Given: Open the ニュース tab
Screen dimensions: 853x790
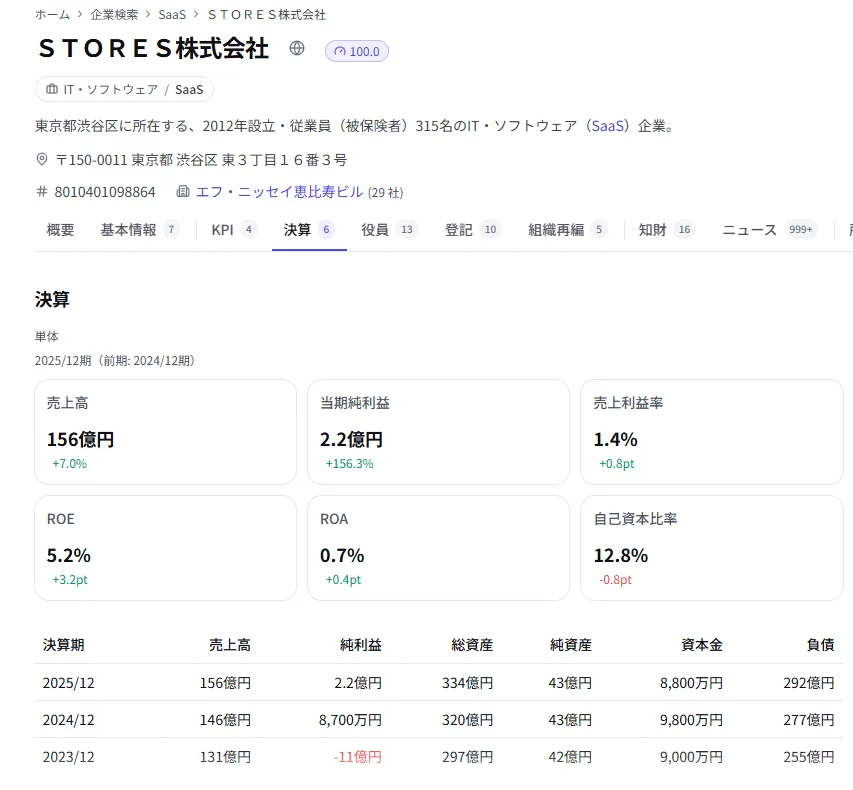Looking at the screenshot, I should pyautogui.click(x=770, y=230).
